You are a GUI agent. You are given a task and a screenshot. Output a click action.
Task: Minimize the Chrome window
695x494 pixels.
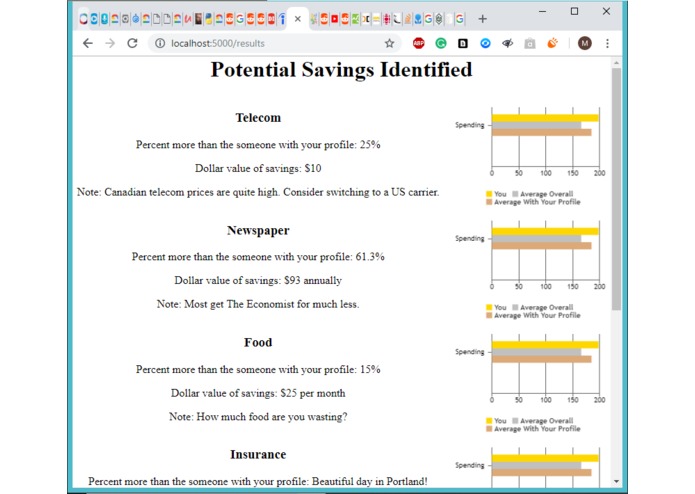pos(543,12)
